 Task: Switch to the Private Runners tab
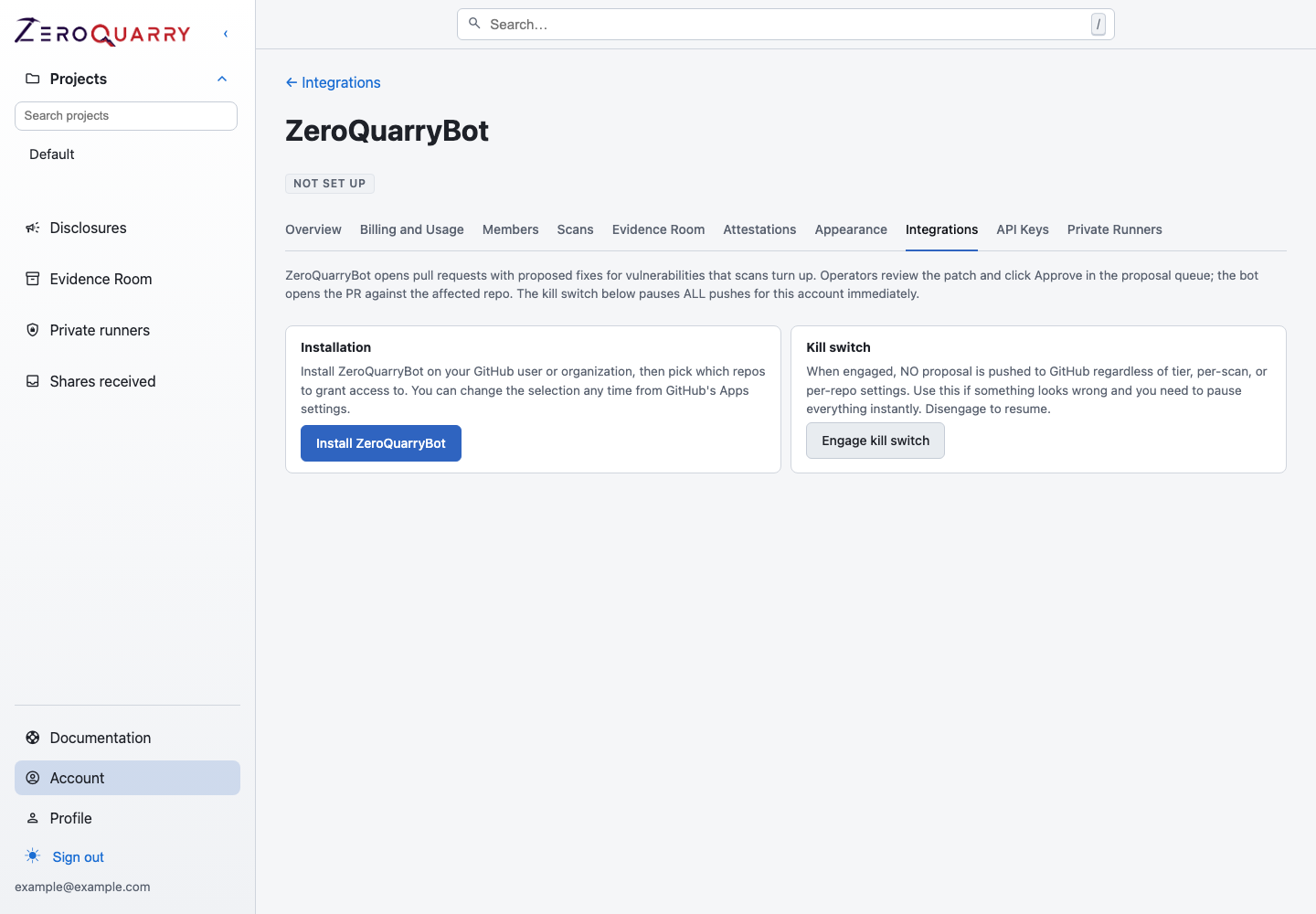point(1115,229)
